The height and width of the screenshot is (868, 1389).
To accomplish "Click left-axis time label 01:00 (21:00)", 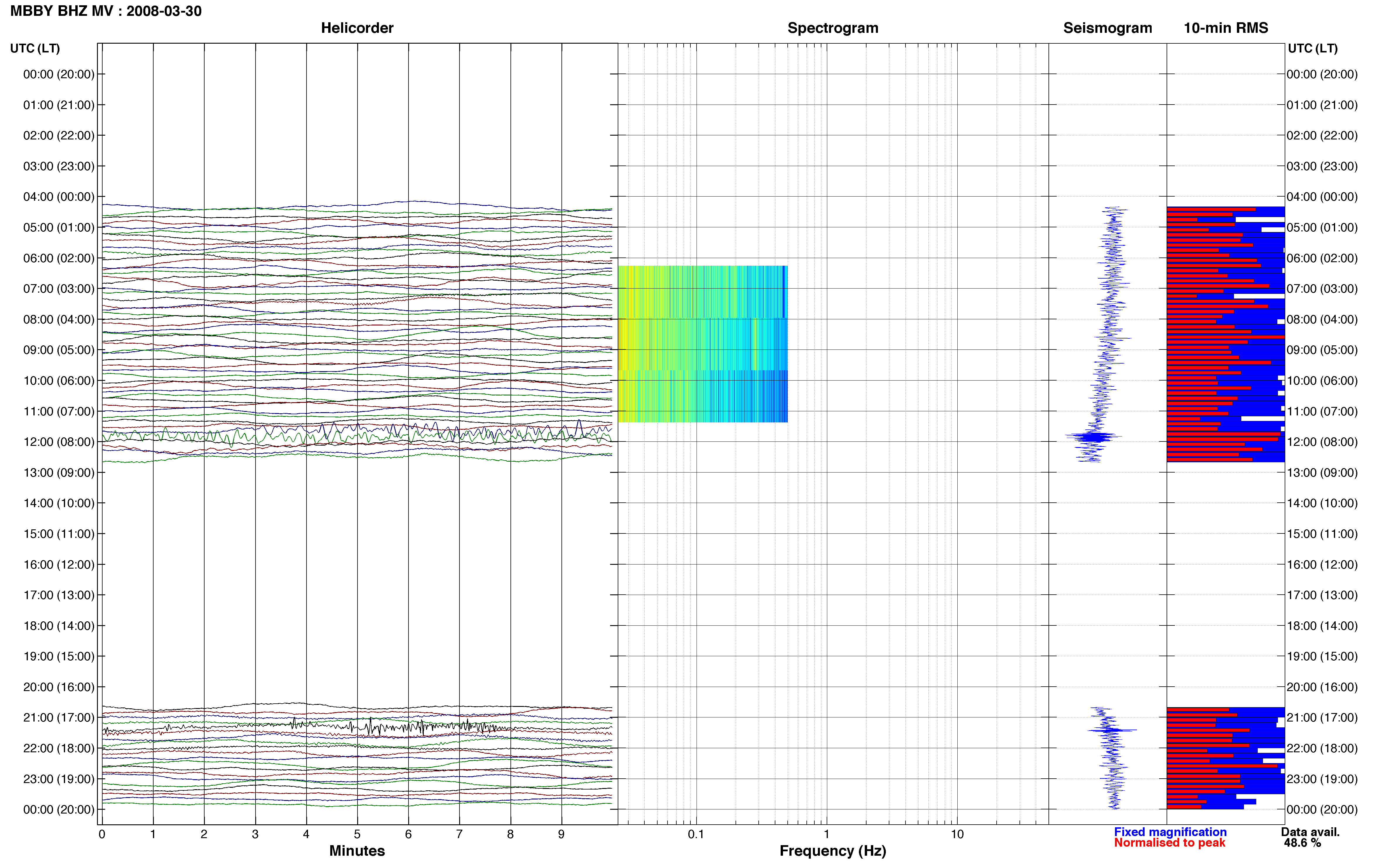I will point(59,105).
